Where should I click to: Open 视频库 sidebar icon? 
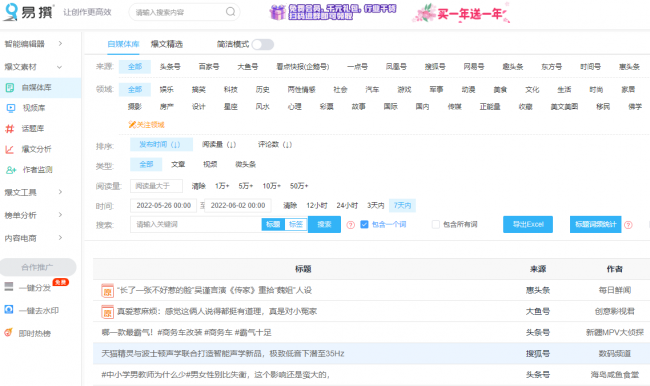point(11,108)
